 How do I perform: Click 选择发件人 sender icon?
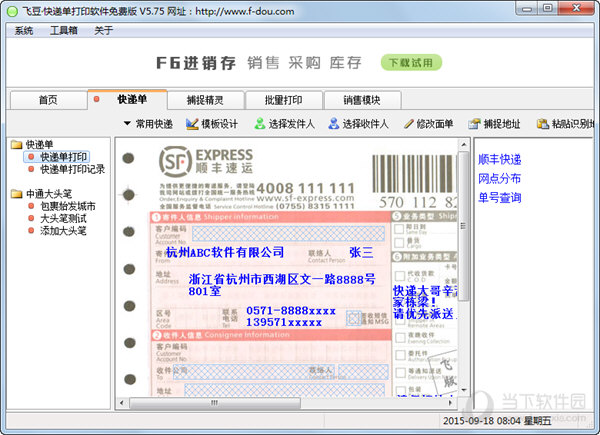260,124
